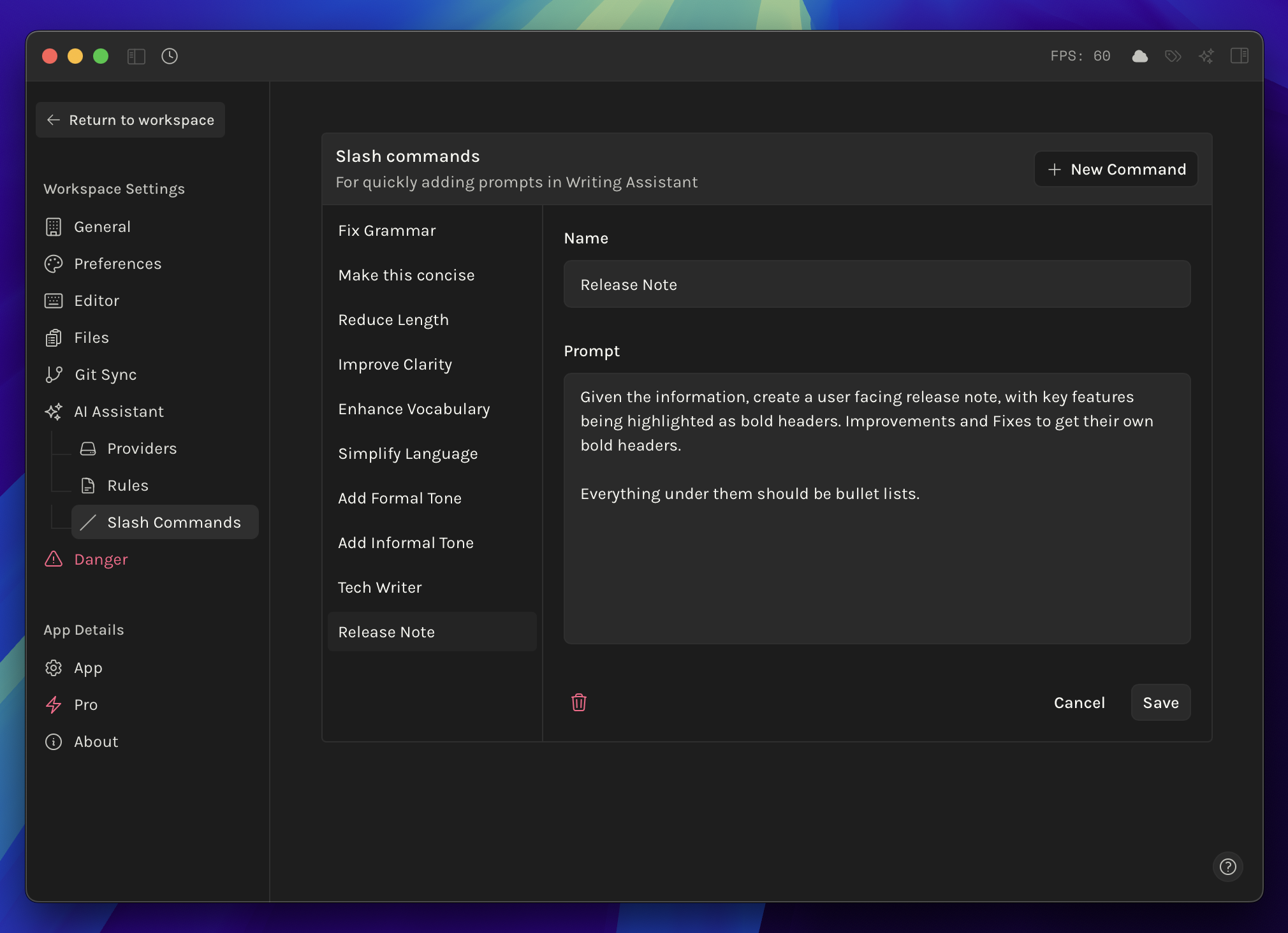Click inside the Prompt text area

point(877,509)
